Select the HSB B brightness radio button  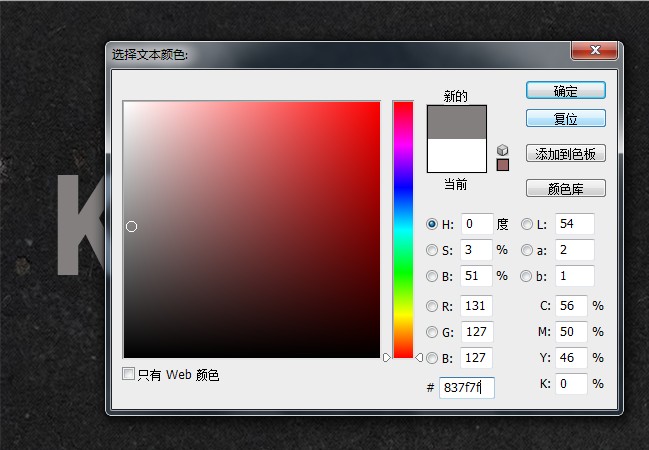pyautogui.click(x=432, y=276)
